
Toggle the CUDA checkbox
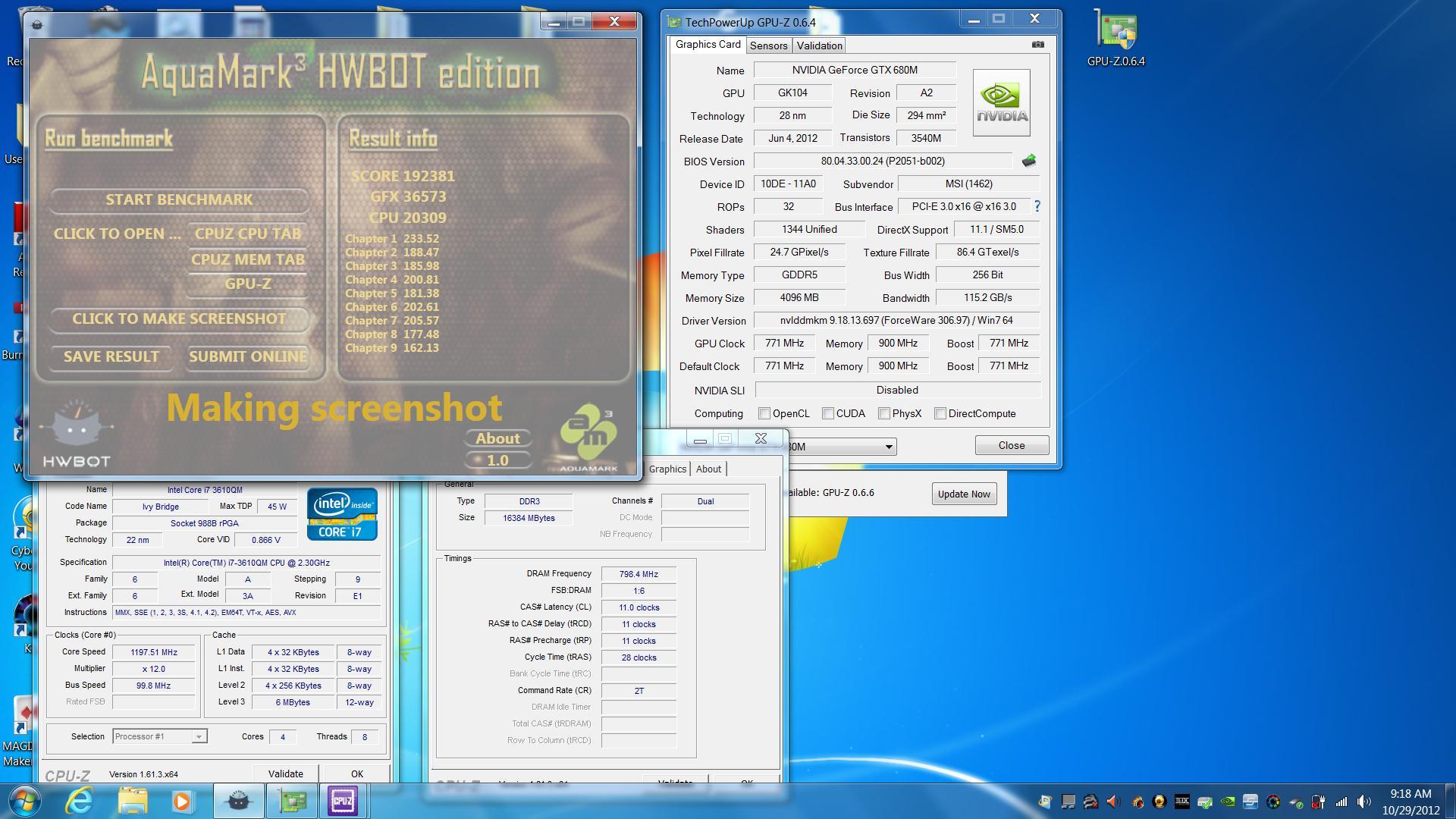(828, 413)
